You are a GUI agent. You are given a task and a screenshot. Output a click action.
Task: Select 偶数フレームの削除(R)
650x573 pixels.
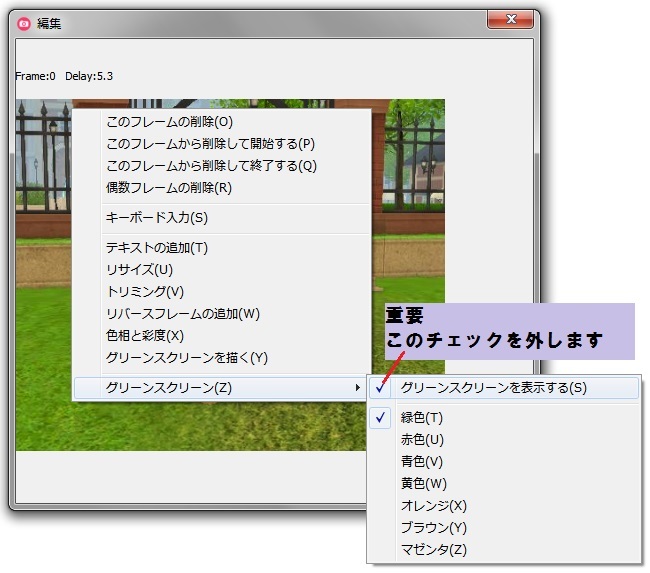click(222, 188)
